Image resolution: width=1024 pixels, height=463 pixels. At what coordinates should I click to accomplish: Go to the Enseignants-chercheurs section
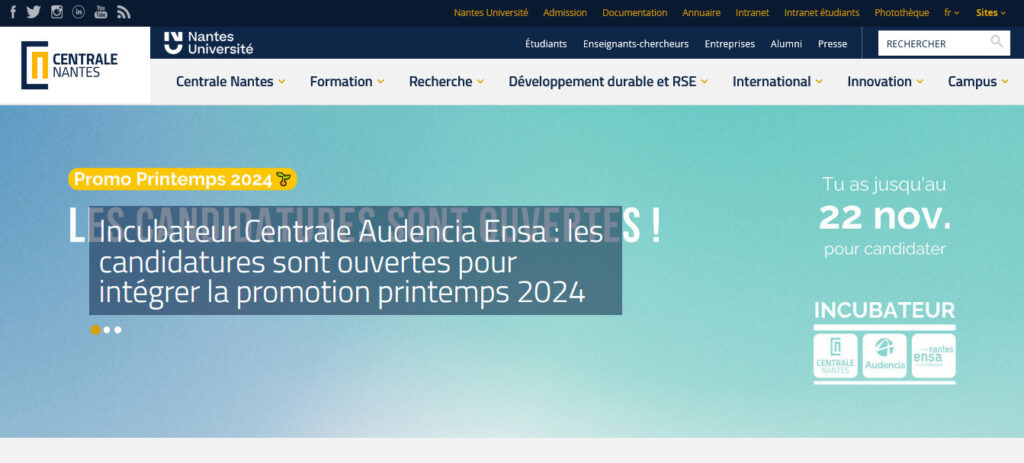635,44
